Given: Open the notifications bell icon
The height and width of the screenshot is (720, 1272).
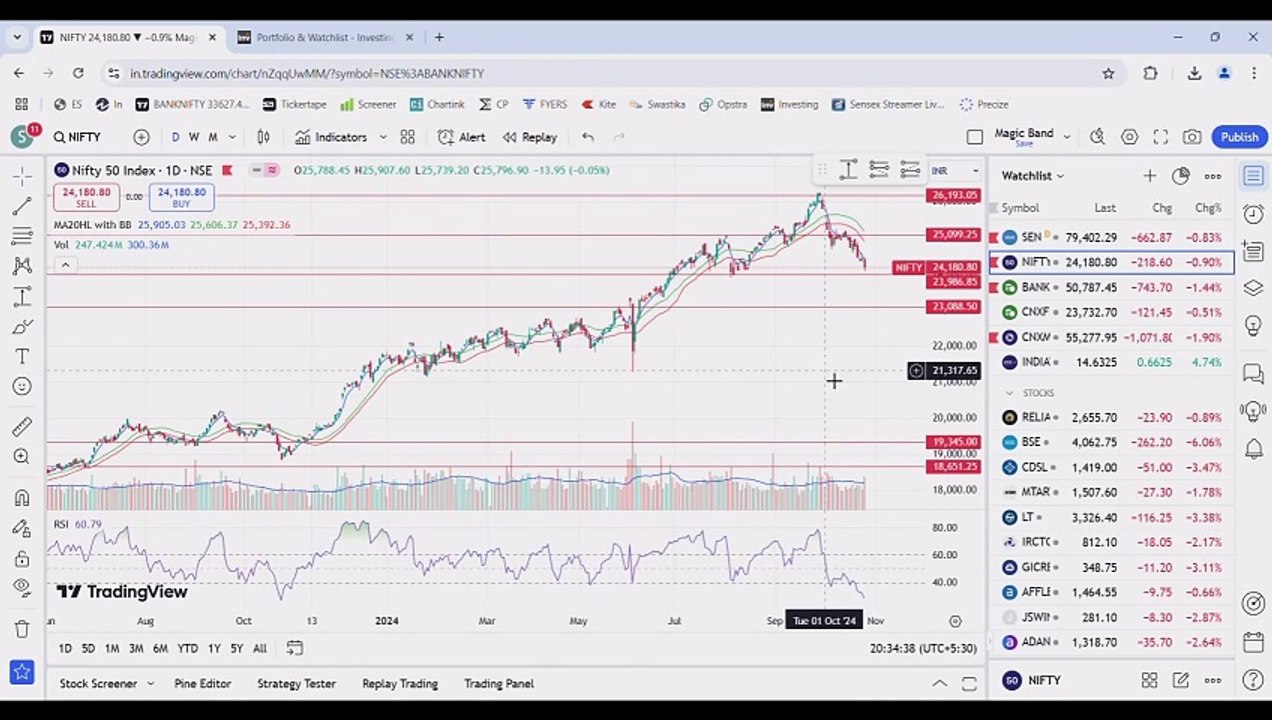Looking at the screenshot, I should [1253, 449].
